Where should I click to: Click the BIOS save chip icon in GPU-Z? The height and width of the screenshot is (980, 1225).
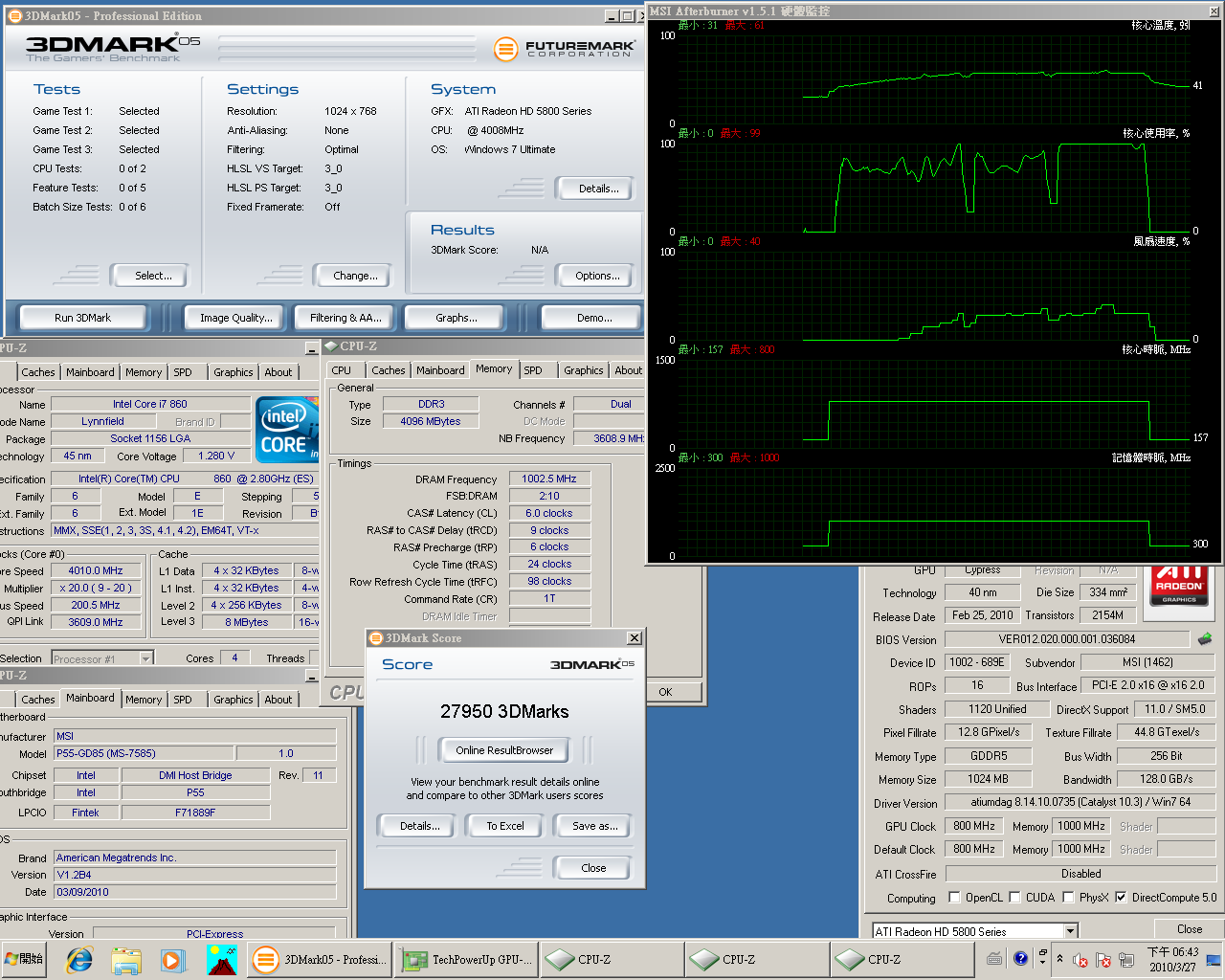(x=1205, y=638)
